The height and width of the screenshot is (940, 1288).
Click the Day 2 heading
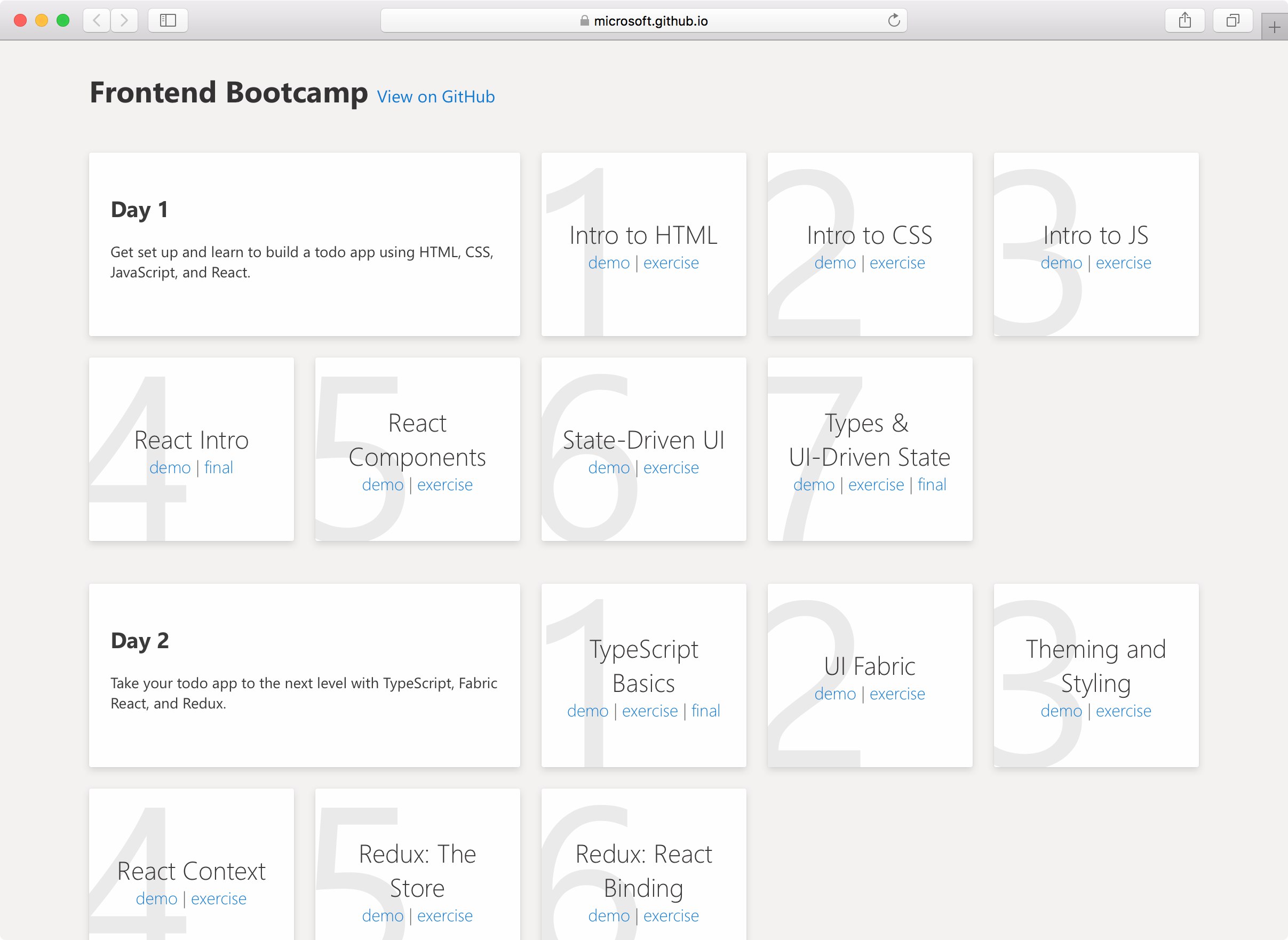point(139,641)
